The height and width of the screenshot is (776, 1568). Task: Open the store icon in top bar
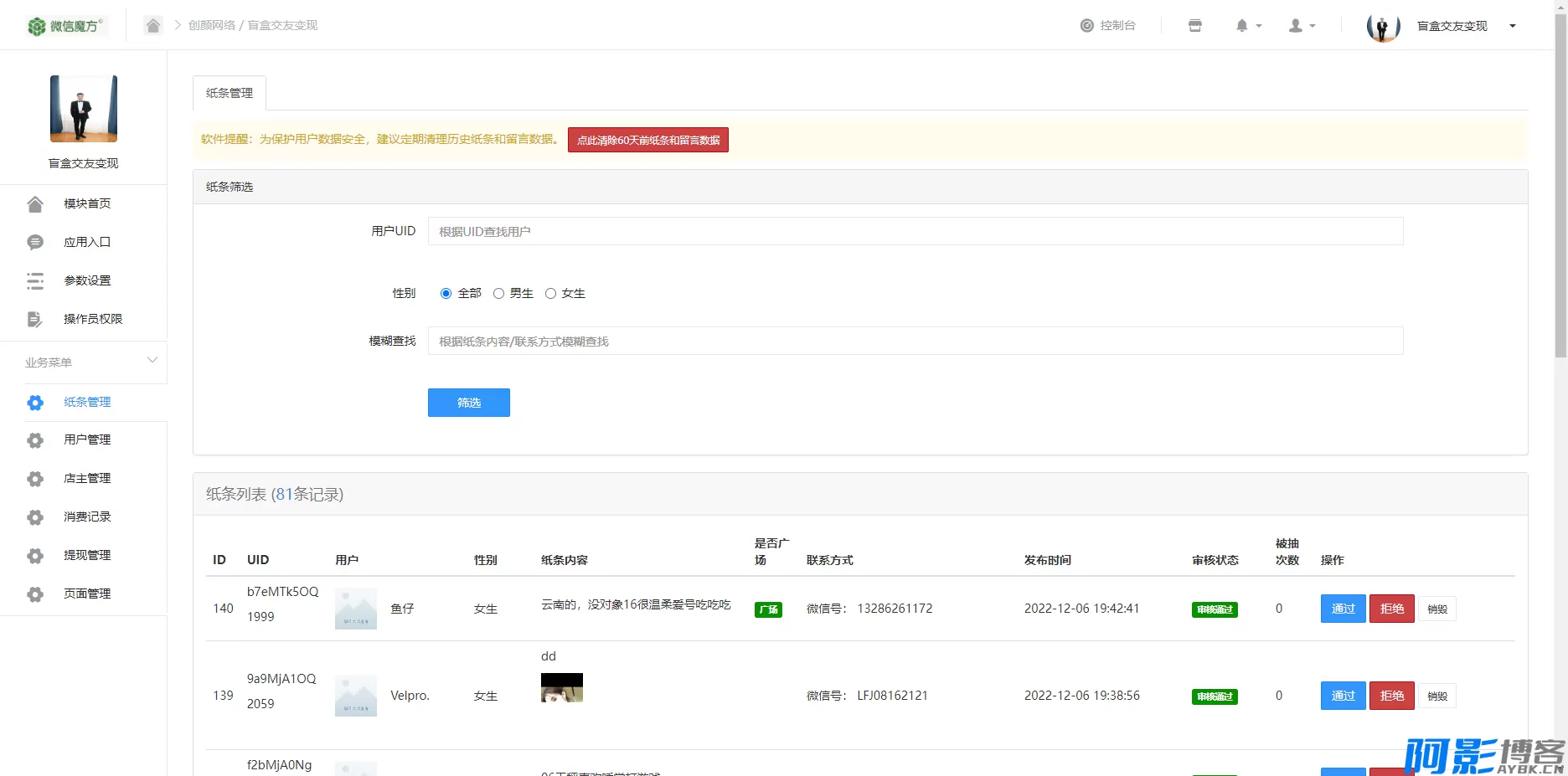[1195, 26]
